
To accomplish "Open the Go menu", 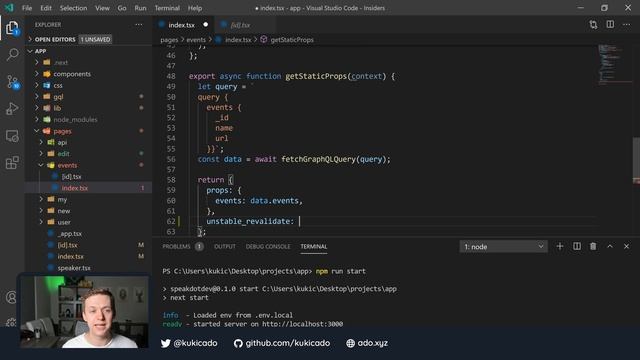I will coord(122,8).
